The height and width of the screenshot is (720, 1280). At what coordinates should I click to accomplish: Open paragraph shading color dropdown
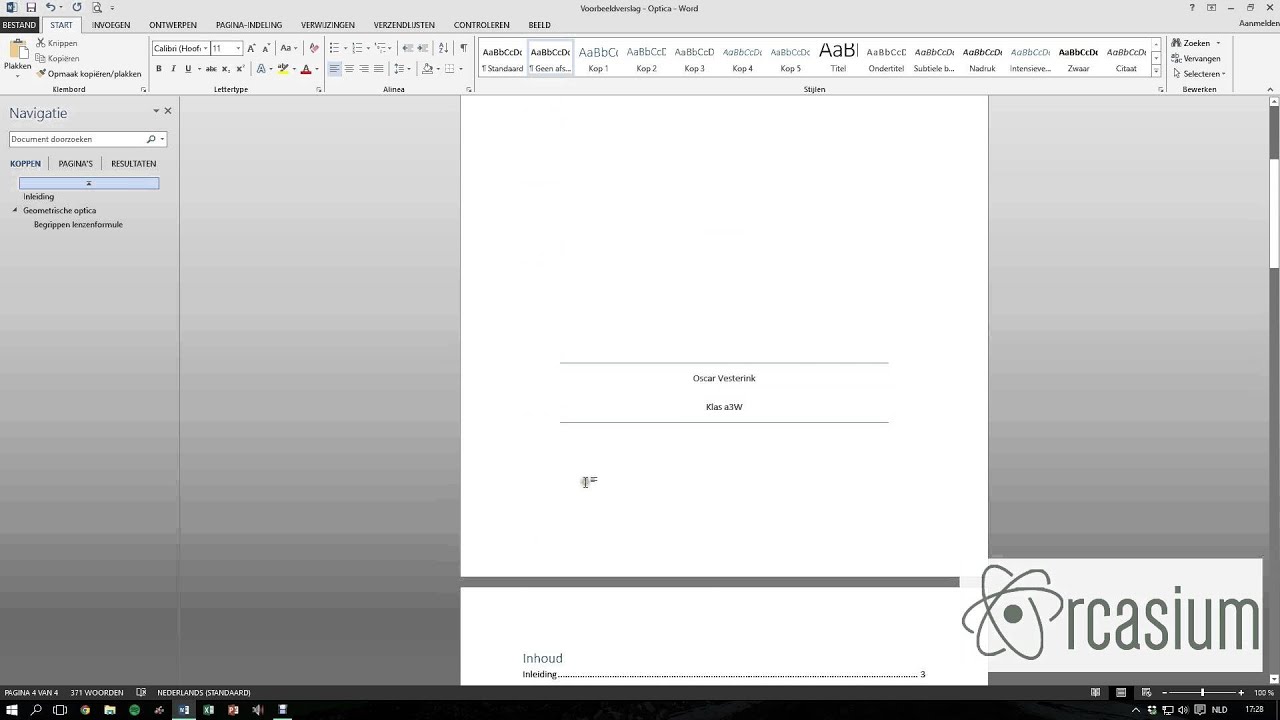click(438, 69)
